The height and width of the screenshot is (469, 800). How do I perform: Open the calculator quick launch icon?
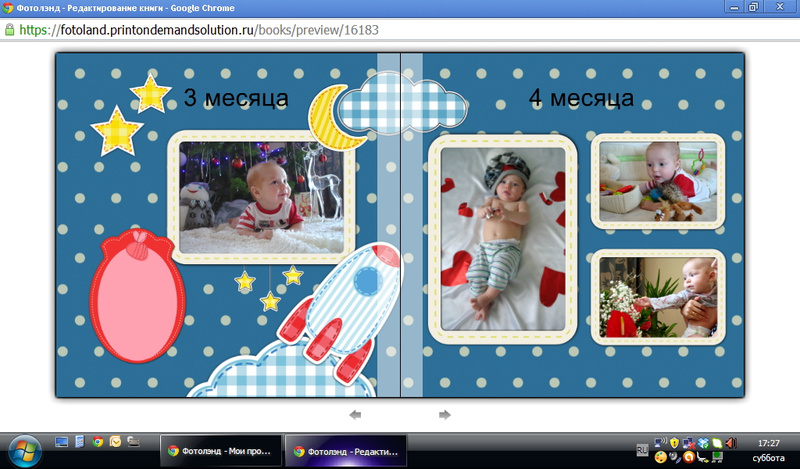(x=80, y=442)
